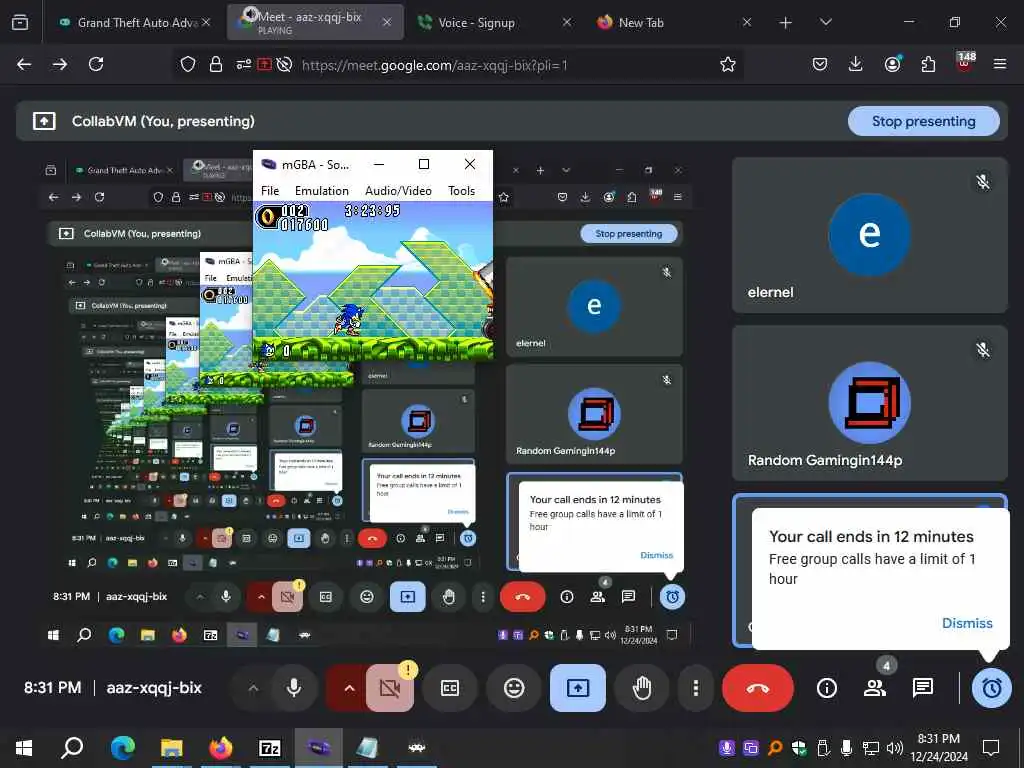Open the Audio/Video menu in mGBA

(398, 191)
